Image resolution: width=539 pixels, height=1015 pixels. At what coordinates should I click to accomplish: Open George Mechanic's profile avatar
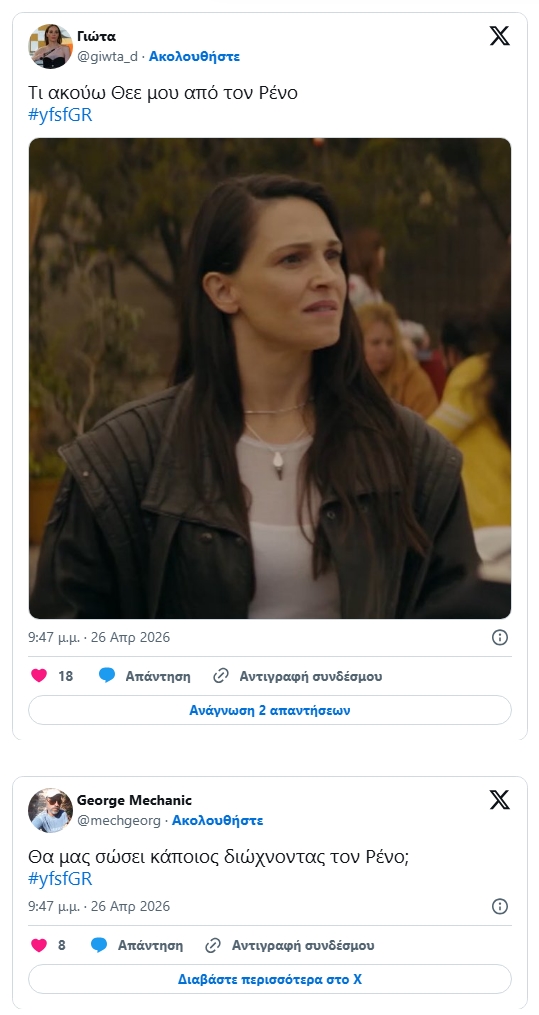click(50, 810)
